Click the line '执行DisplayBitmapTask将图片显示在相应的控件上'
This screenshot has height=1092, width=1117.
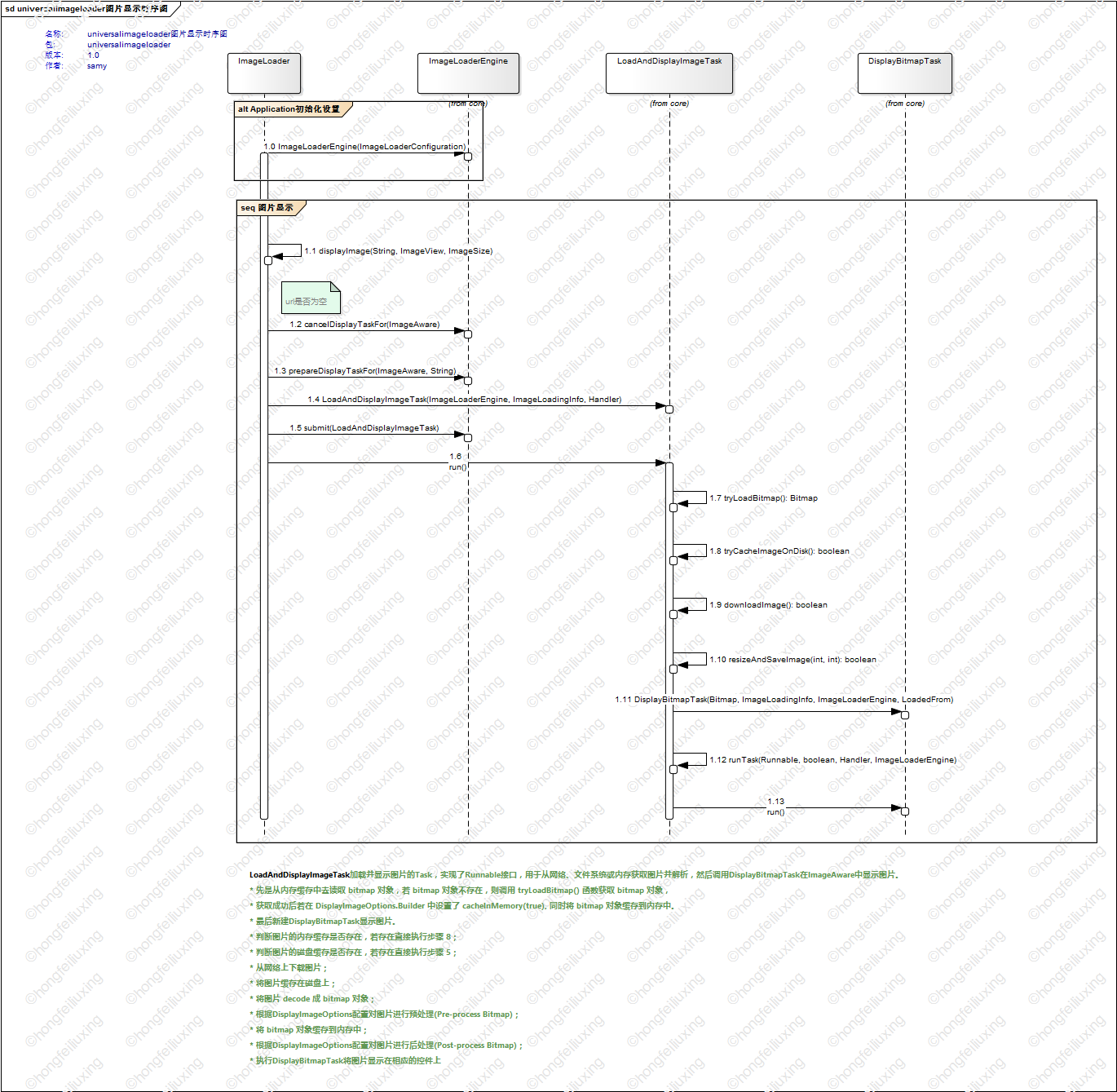(346, 1061)
